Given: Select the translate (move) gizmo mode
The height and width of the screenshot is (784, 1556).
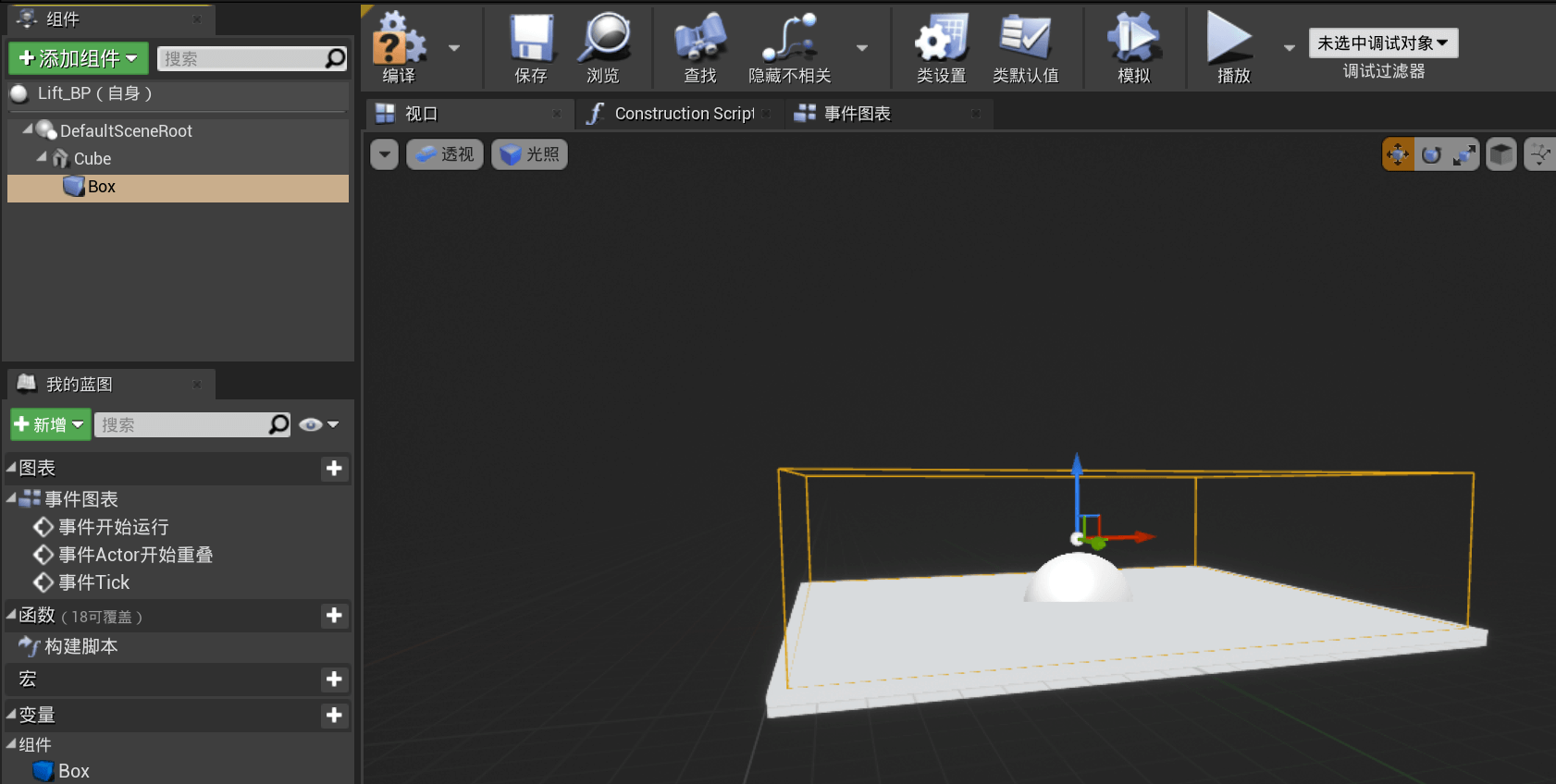Looking at the screenshot, I should [x=1398, y=154].
